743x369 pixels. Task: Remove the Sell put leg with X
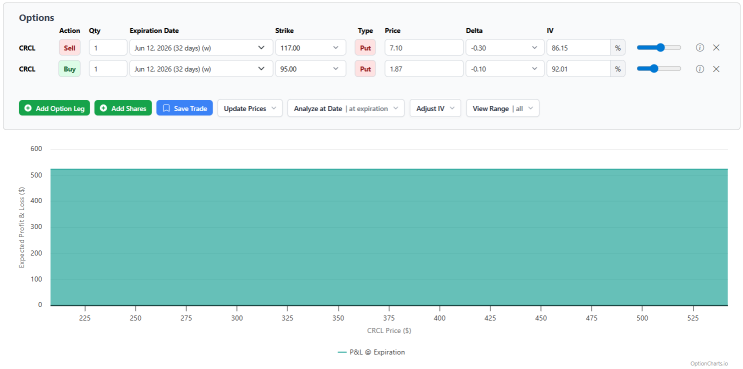coord(716,48)
